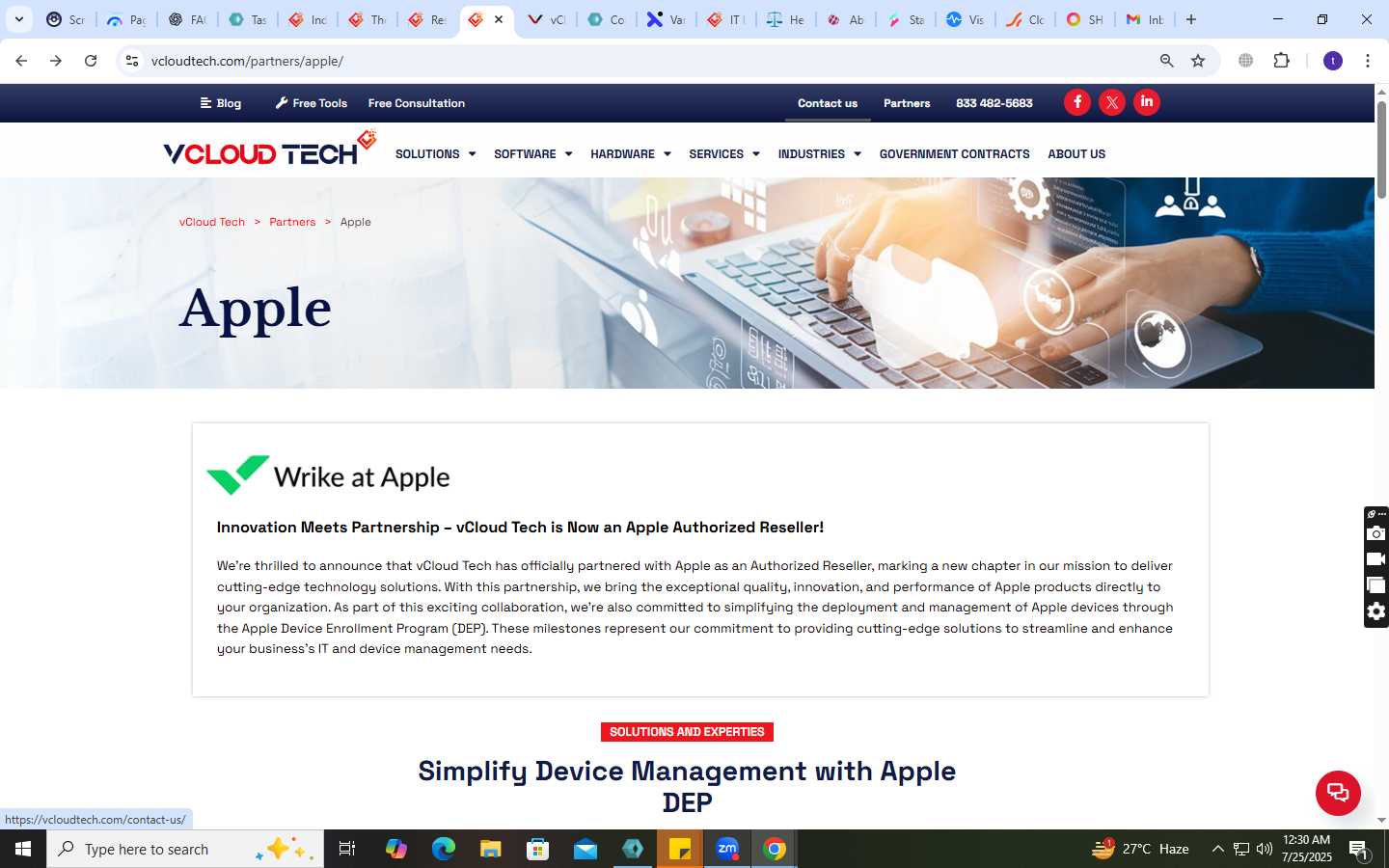Expand the Industries menu
Image resolution: width=1389 pixels, height=868 pixels.
coord(819,154)
